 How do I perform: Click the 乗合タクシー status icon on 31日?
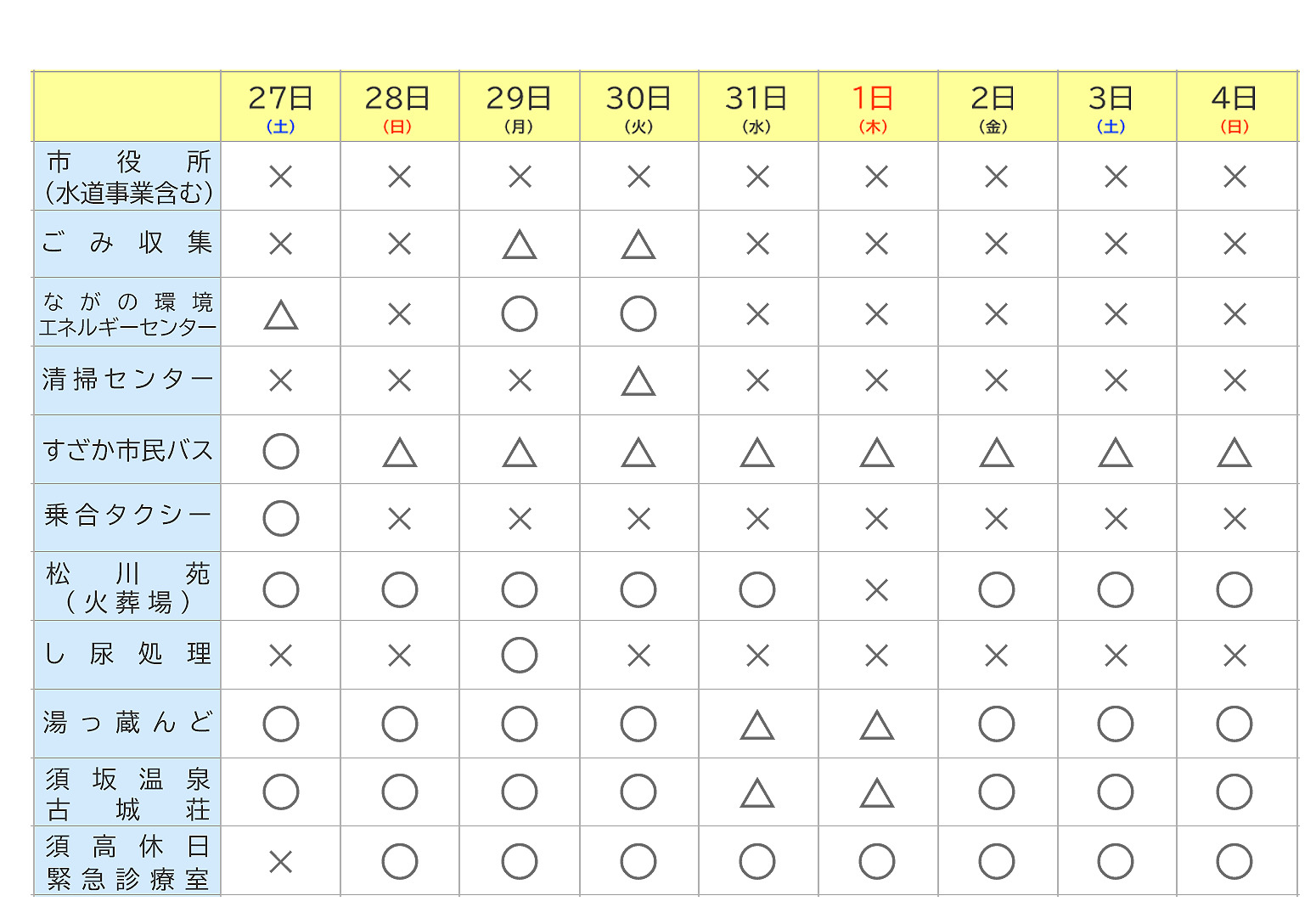click(758, 515)
